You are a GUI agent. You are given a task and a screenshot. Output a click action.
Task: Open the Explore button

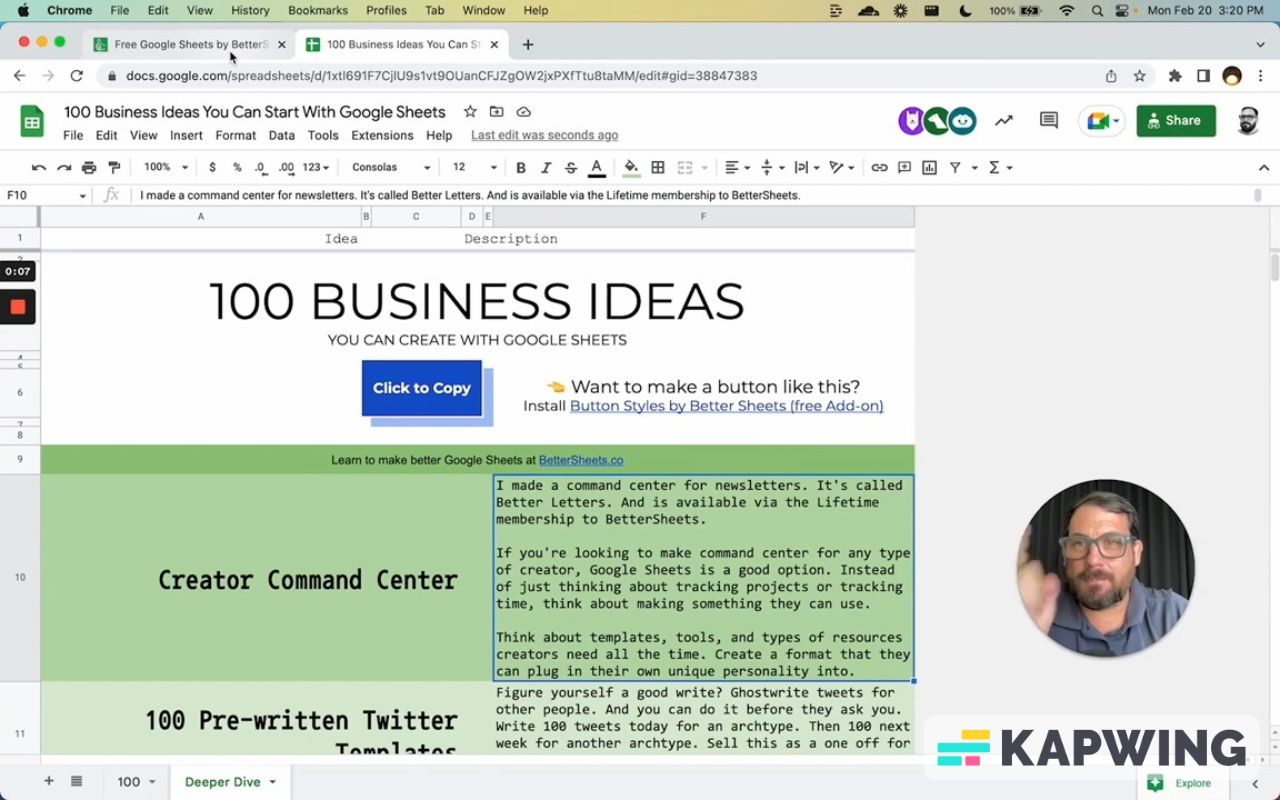point(1182,783)
